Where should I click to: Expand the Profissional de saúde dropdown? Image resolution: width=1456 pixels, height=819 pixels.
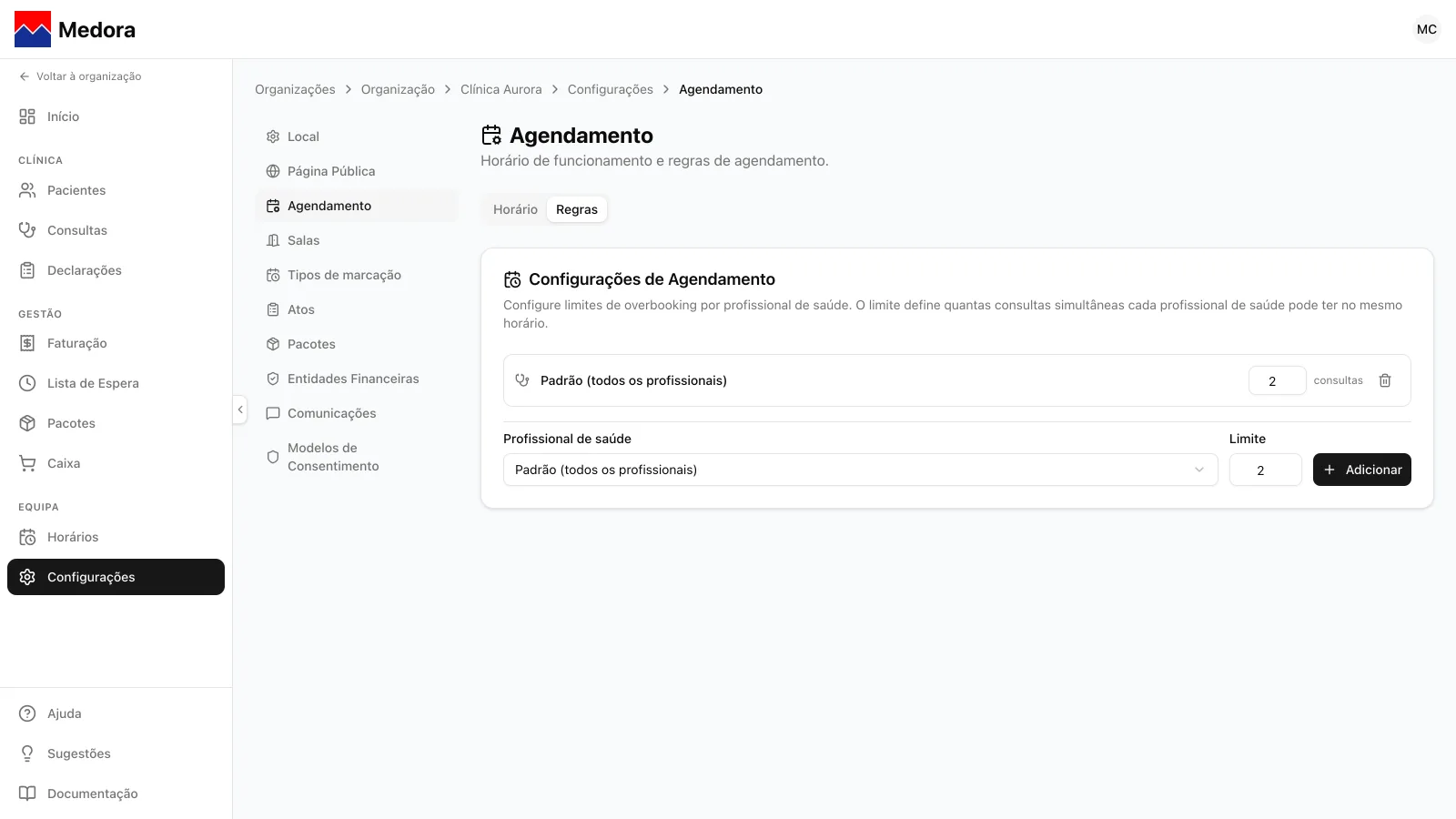point(860,470)
